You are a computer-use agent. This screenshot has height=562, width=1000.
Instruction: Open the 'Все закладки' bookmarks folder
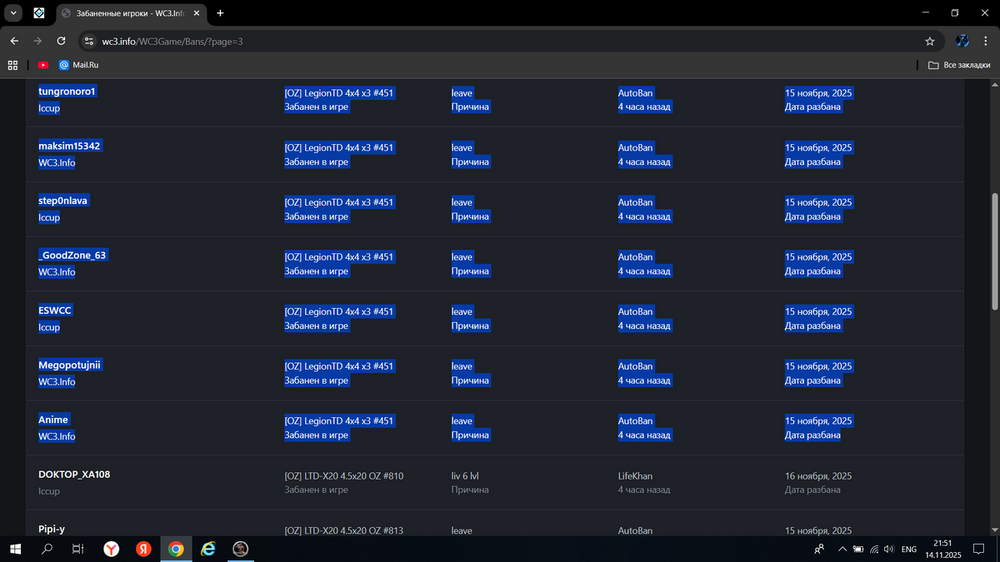tap(959, 65)
